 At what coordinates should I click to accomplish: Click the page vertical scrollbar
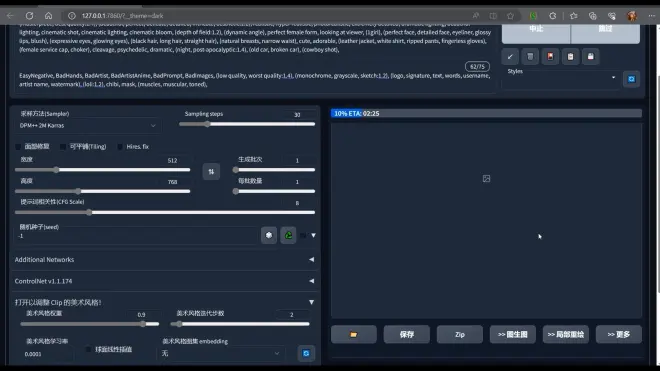tap(657, 185)
